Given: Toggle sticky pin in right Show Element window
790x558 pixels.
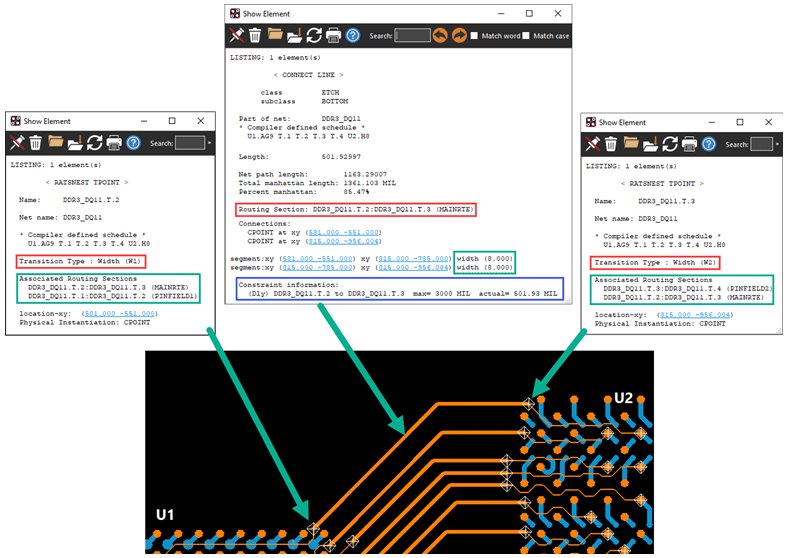Looking at the screenshot, I should click(x=592, y=144).
